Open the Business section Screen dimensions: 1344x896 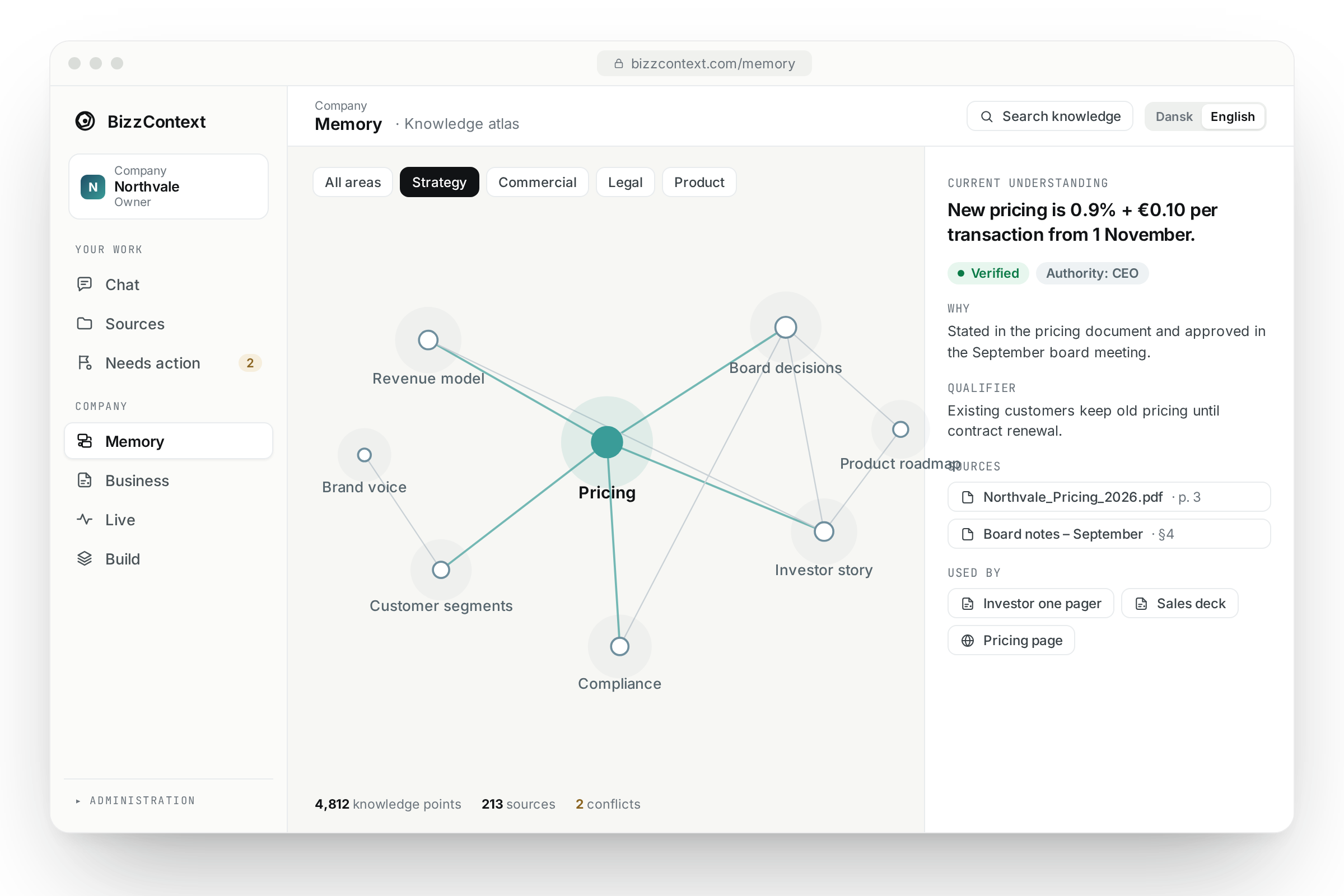coord(168,480)
